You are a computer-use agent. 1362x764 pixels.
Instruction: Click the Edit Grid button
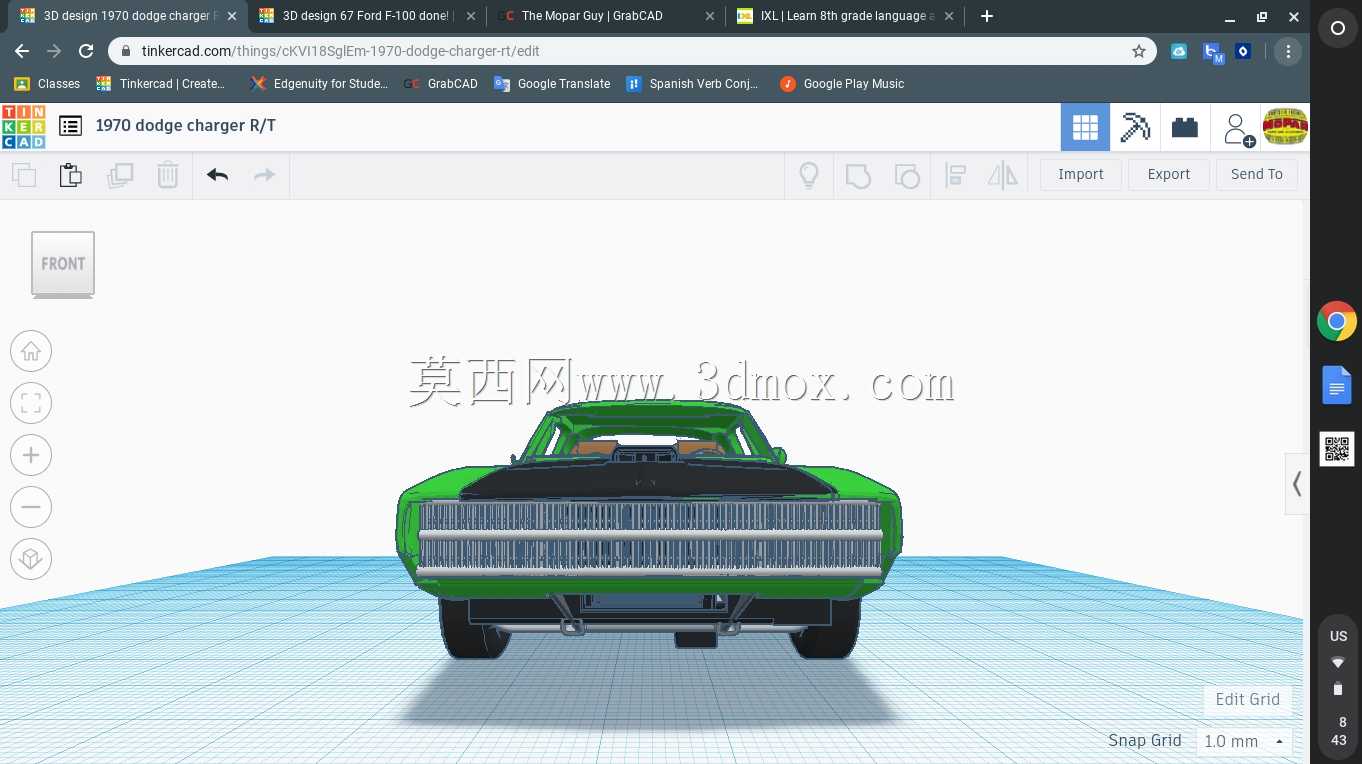(x=1248, y=699)
